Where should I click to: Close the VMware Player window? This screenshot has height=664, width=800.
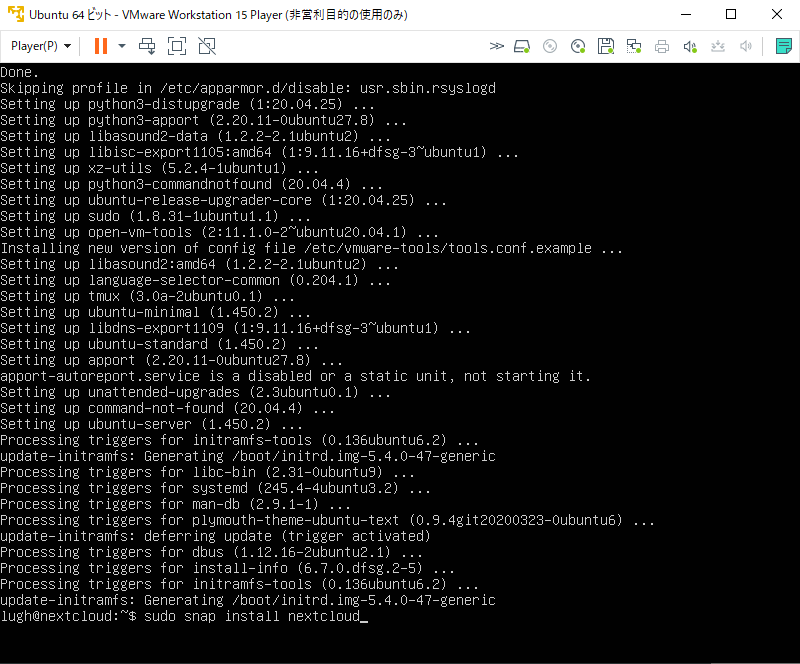[777, 14]
